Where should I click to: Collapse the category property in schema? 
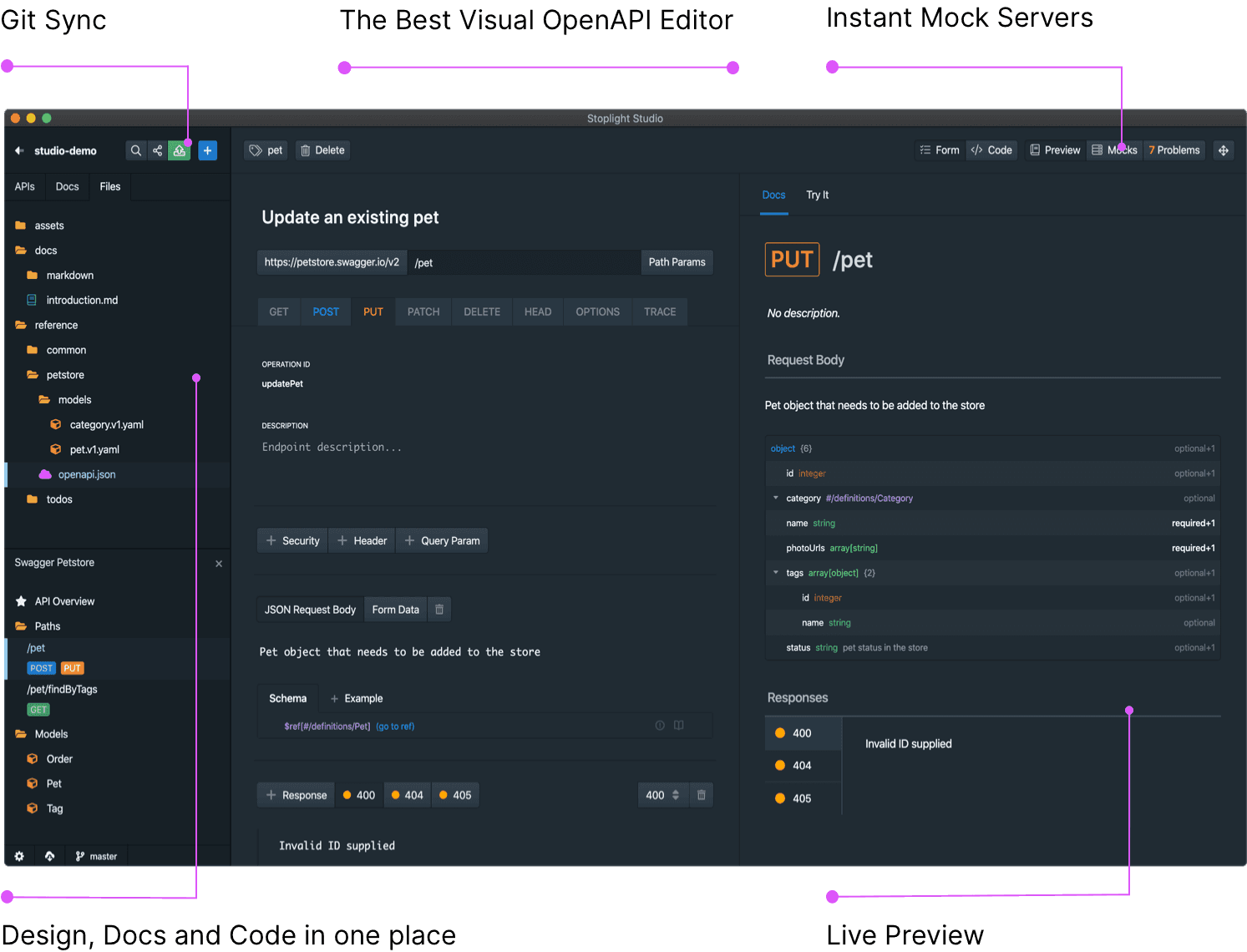pyautogui.click(x=776, y=499)
